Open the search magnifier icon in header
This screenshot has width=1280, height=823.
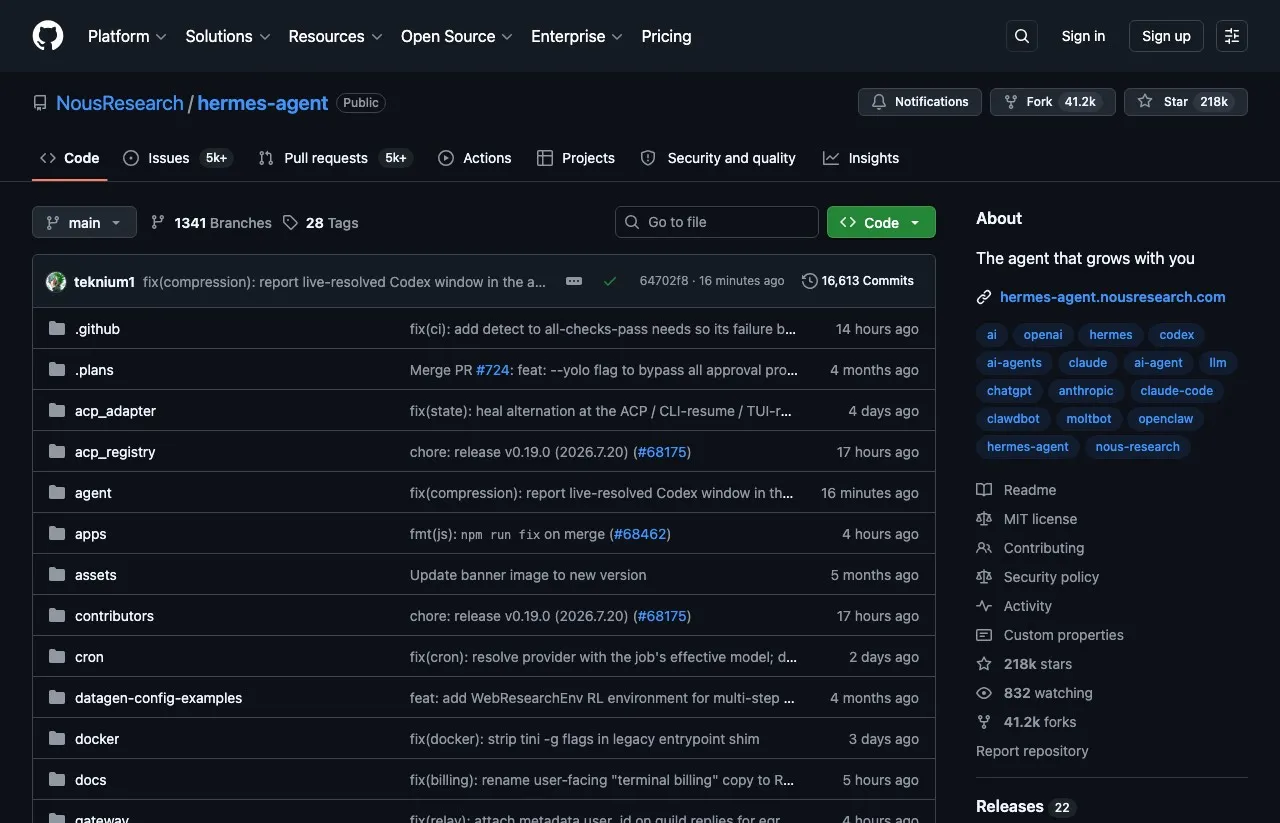1021,36
